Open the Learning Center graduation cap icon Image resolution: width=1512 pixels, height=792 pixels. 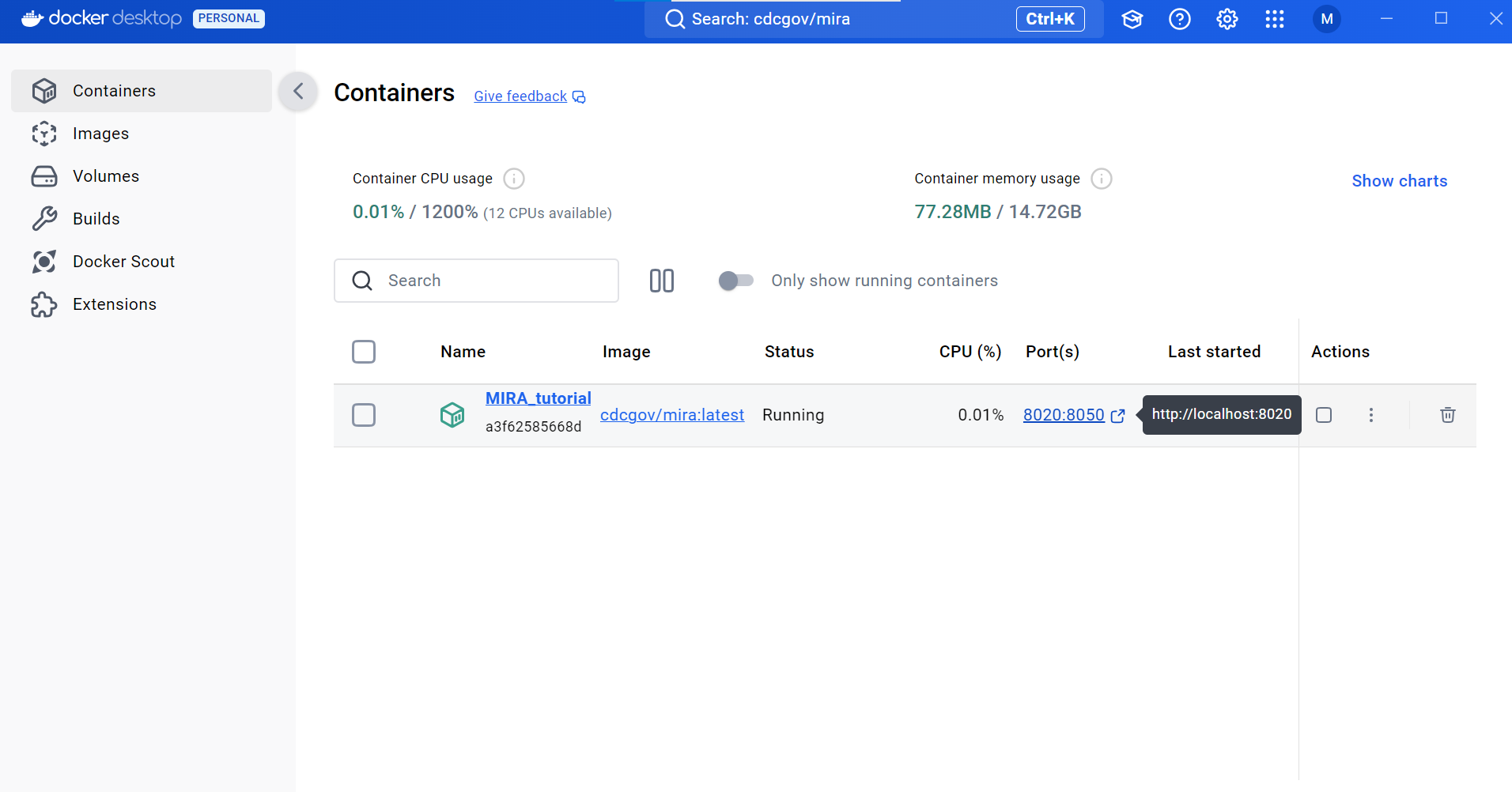(x=1132, y=19)
